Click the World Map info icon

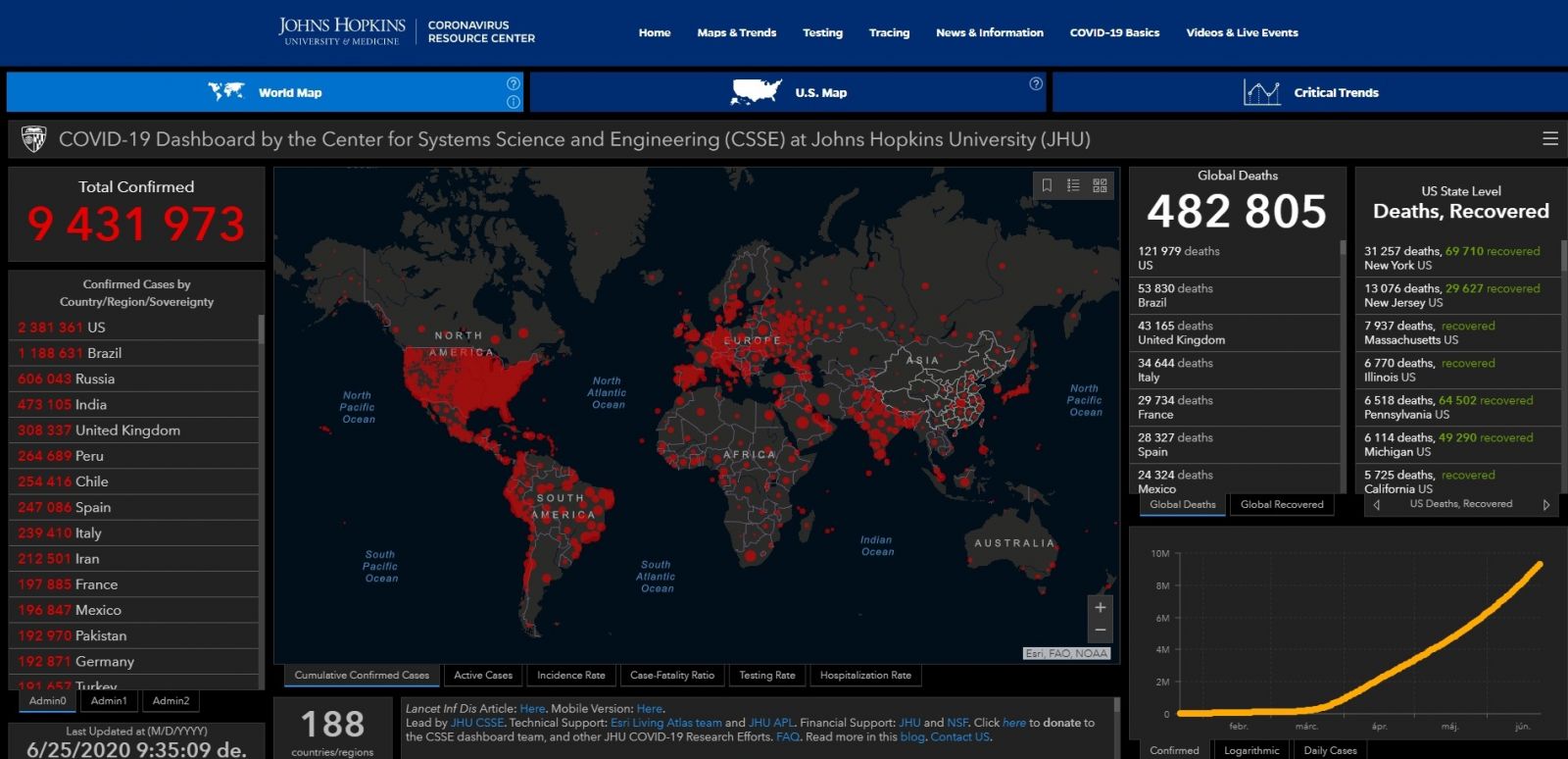click(x=514, y=102)
